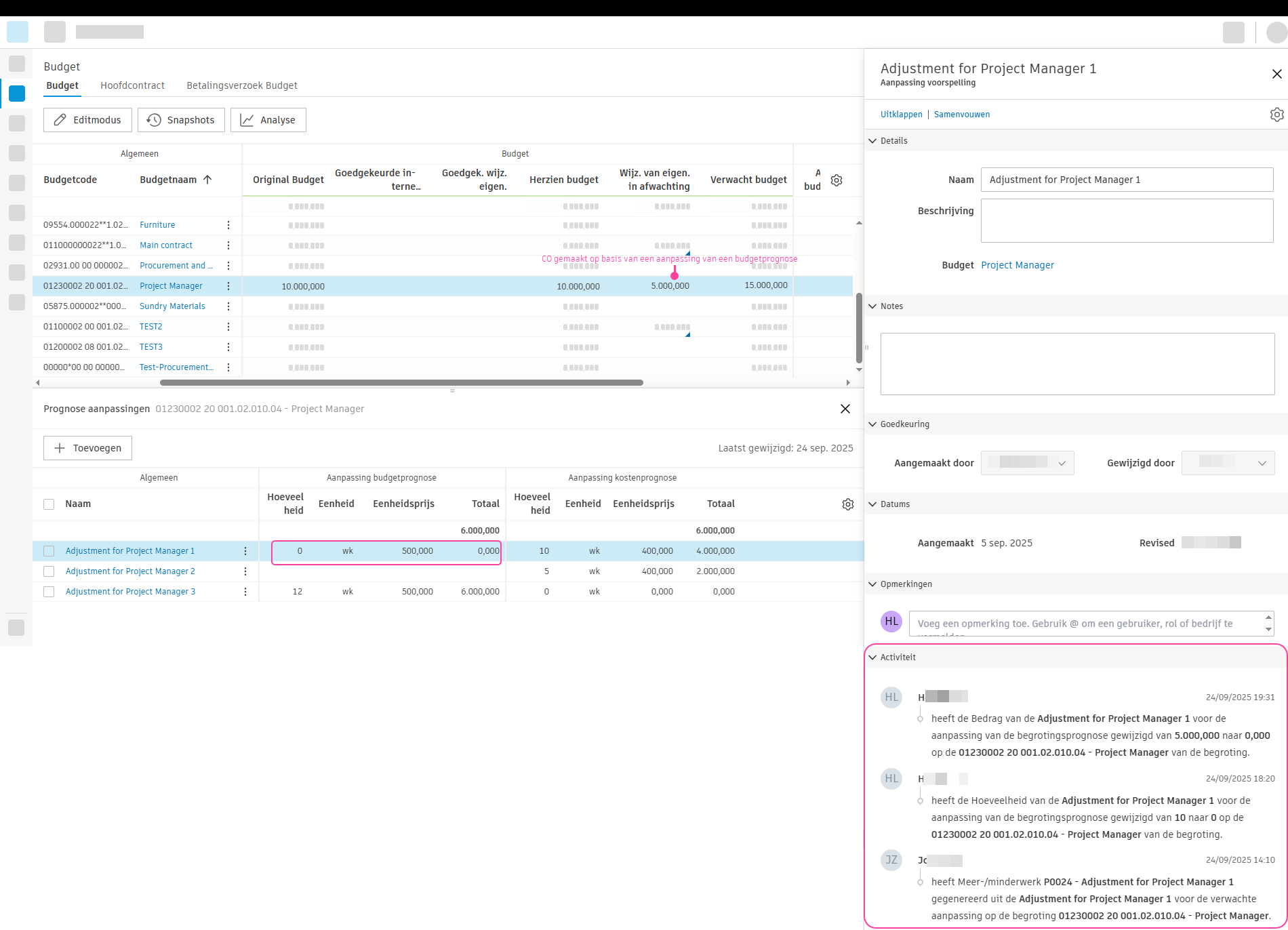
Task: Collapse the Notes section
Action: (872, 306)
